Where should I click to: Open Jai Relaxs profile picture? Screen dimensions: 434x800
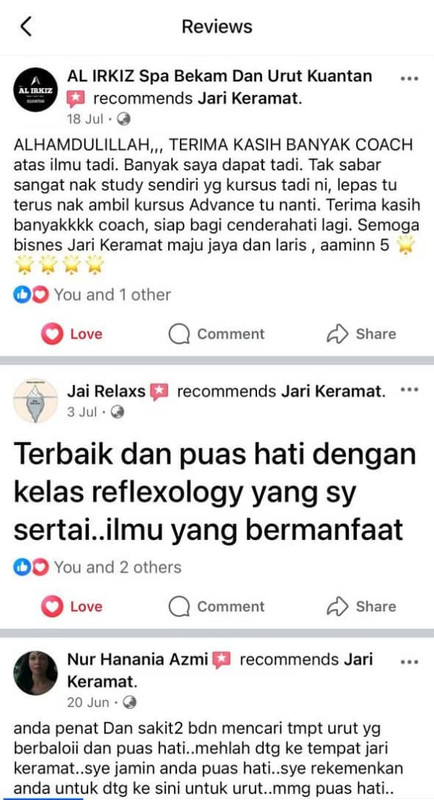(35, 401)
